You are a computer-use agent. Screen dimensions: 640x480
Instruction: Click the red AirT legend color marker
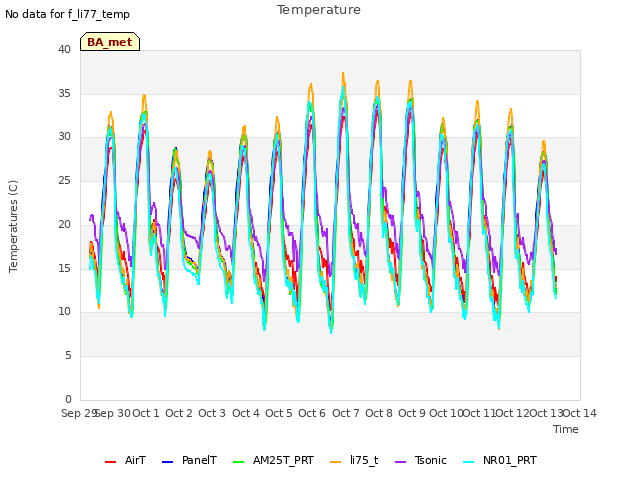[x=110, y=462]
